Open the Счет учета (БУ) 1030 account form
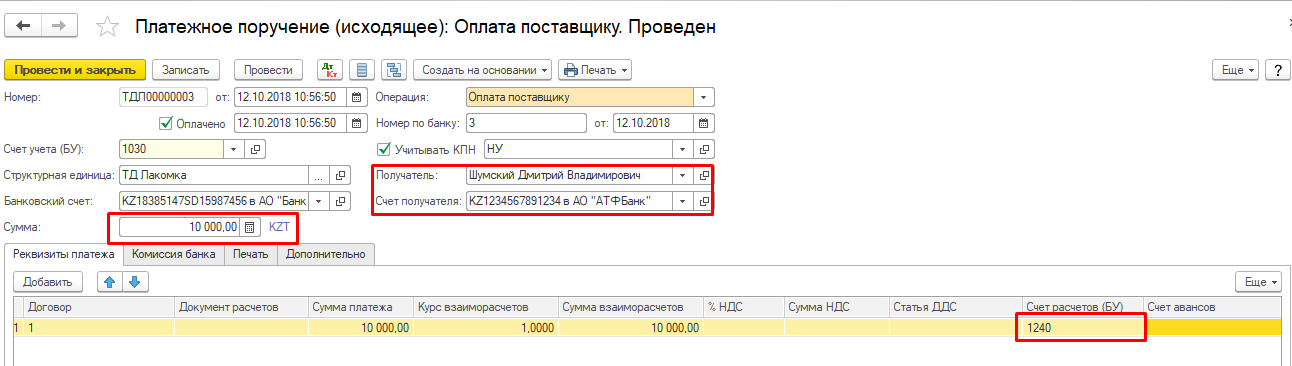This screenshot has height=366, width=1292. pyautogui.click(x=256, y=149)
